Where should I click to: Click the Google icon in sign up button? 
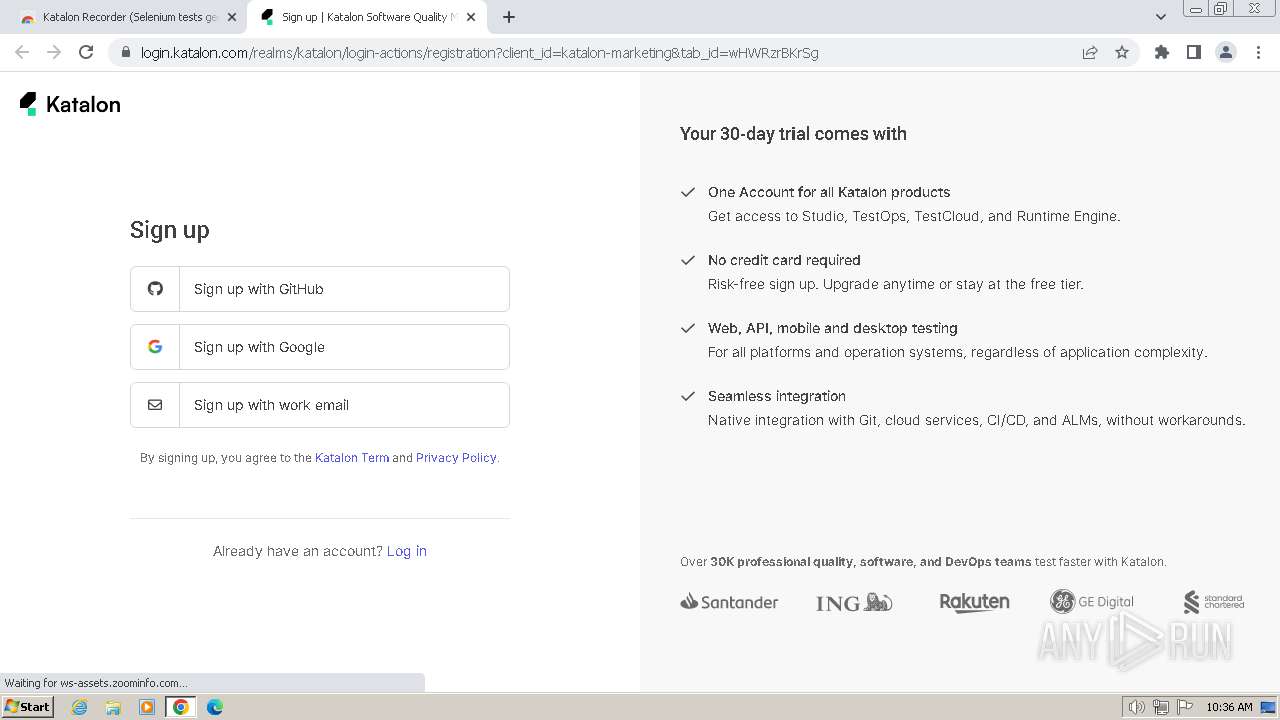(x=155, y=347)
